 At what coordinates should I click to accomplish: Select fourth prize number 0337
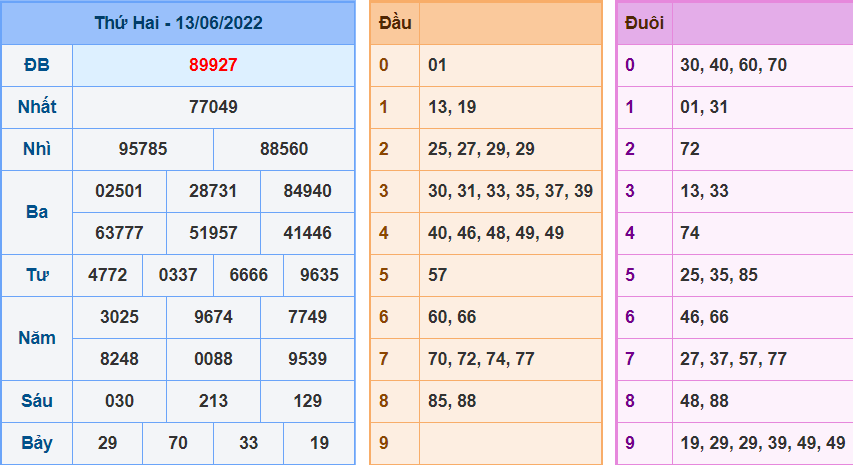tap(178, 275)
